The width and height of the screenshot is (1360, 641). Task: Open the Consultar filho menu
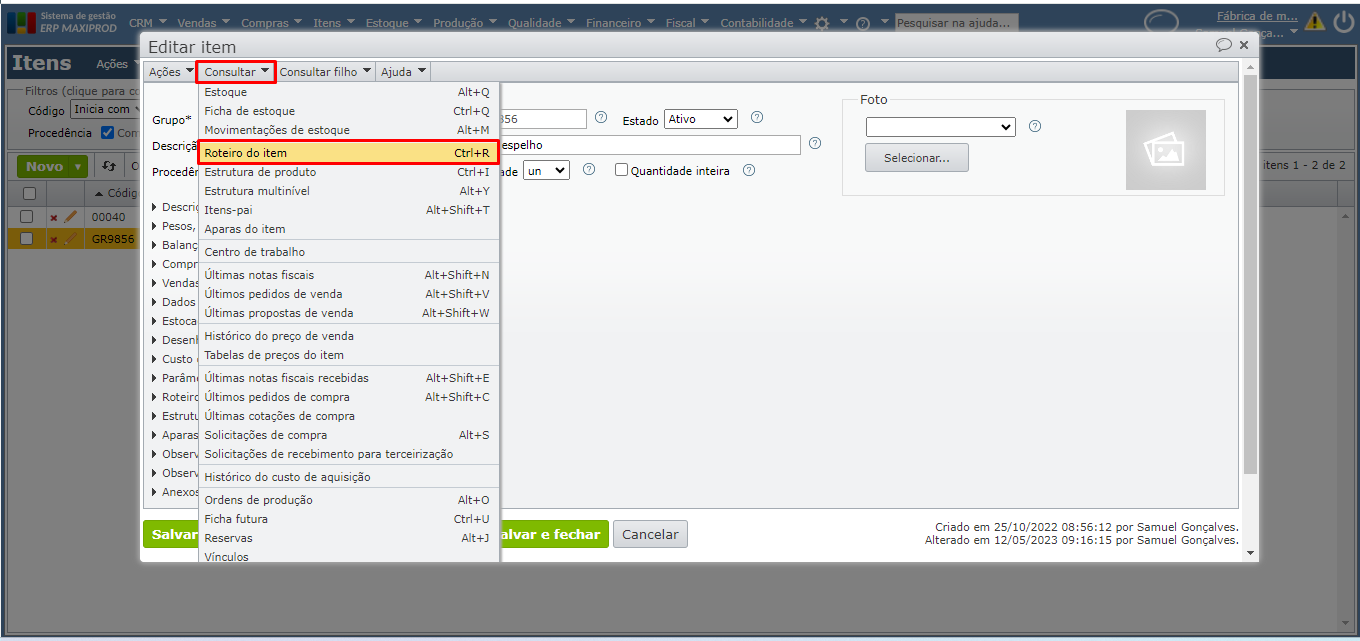325,72
